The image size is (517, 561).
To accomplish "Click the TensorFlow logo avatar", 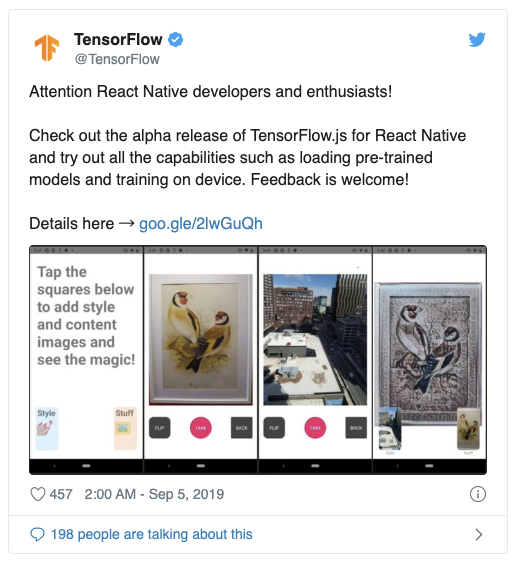I will click(x=47, y=48).
